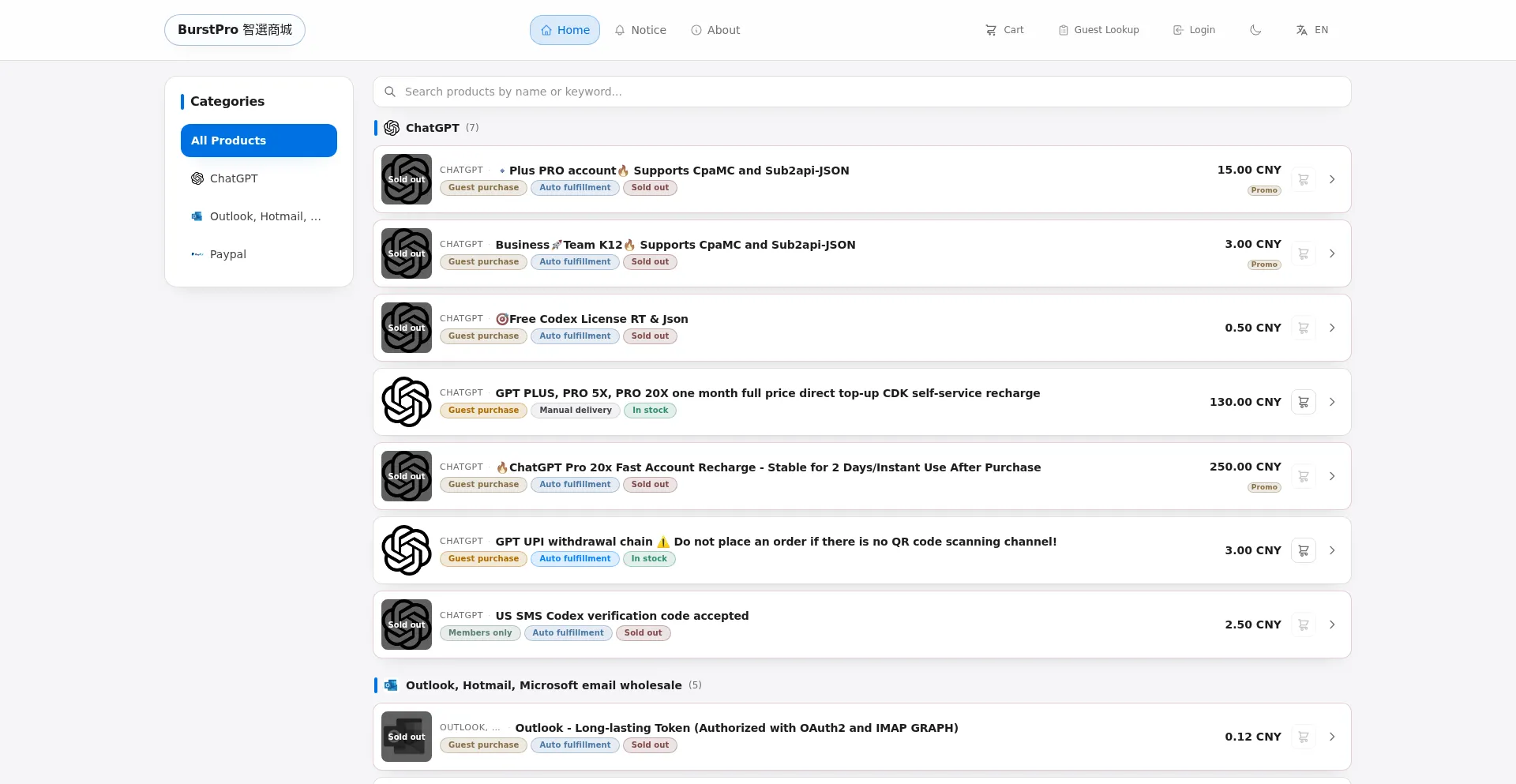Add GPT UPI withdrawal chain to cart
The image size is (1516, 784).
[x=1304, y=550]
